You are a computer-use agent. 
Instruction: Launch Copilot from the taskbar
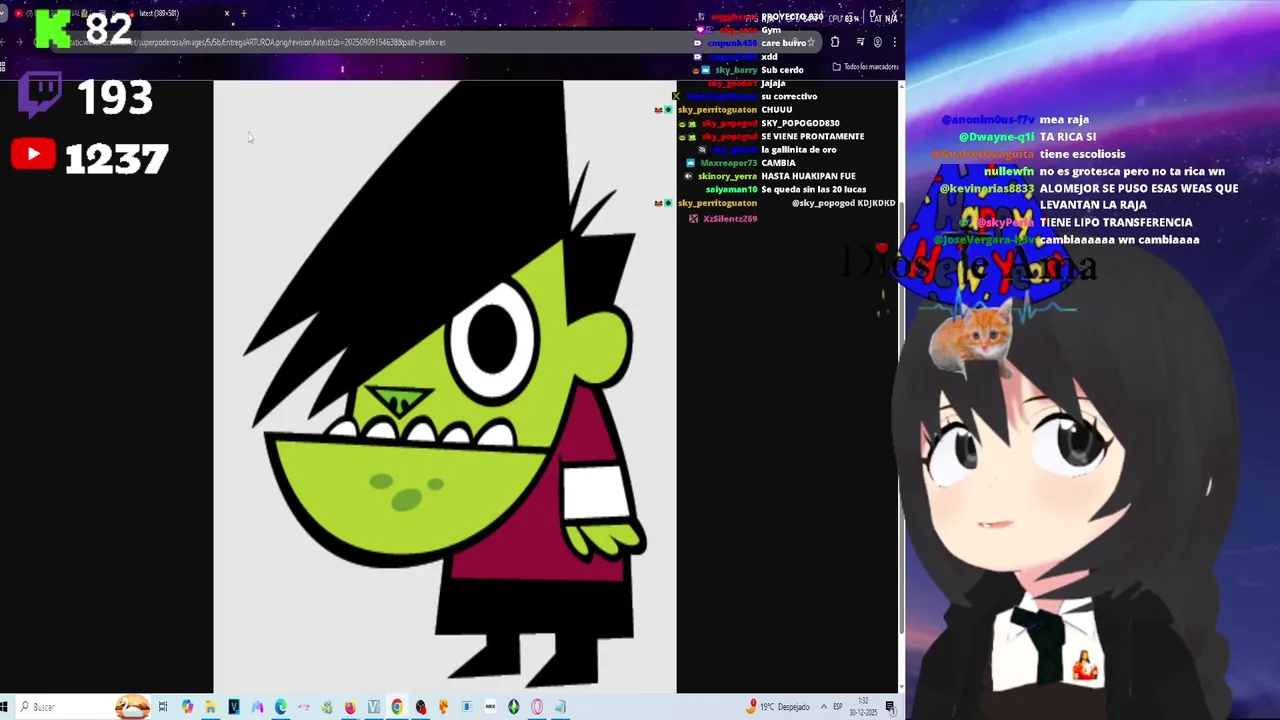click(x=187, y=707)
